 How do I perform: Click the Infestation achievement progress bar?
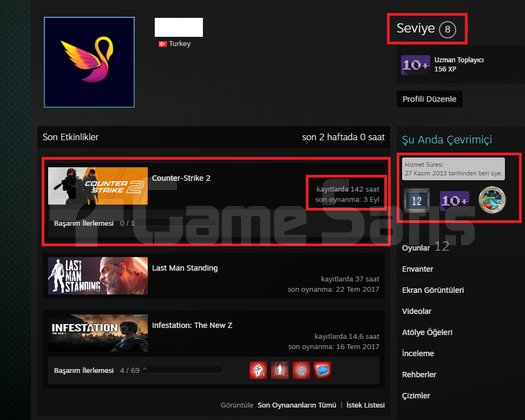pos(182,370)
